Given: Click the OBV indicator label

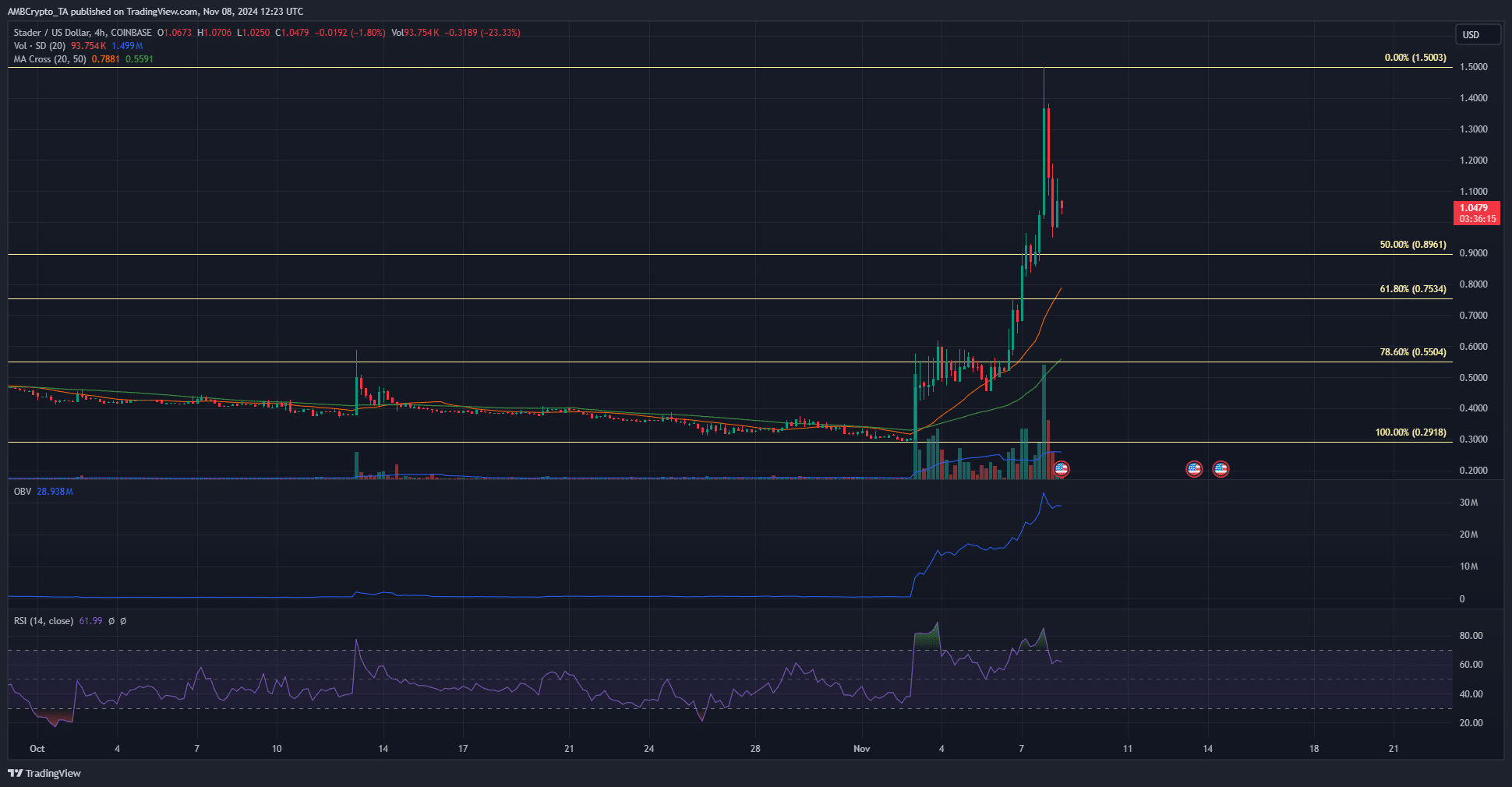Looking at the screenshot, I should tap(23, 492).
